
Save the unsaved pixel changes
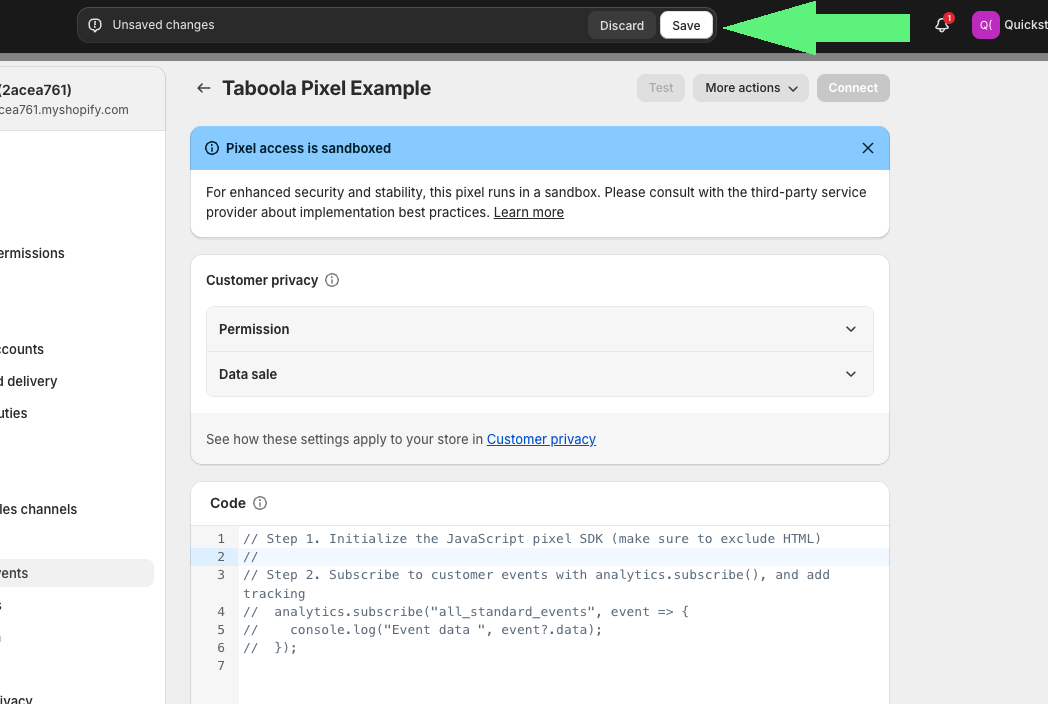point(686,25)
